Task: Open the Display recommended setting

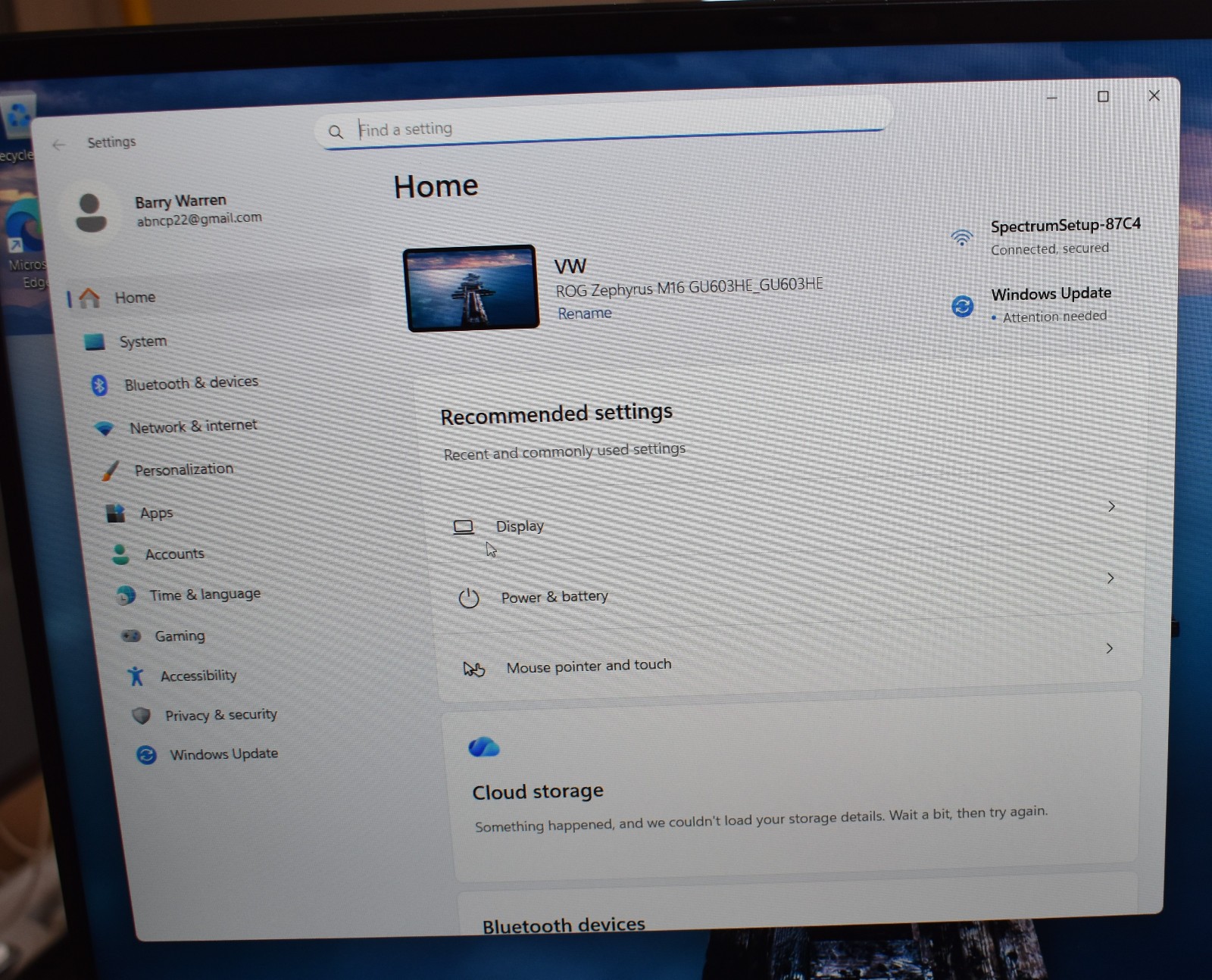Action: (x=784, y=517)
